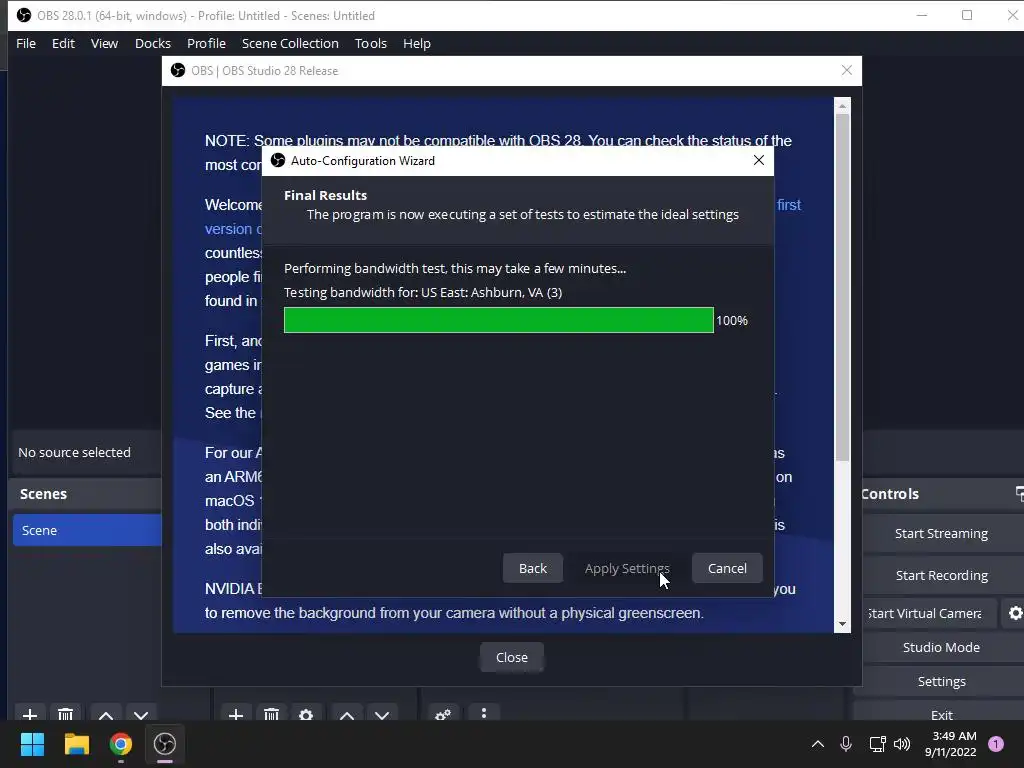Image resolution: width=1024 pixels, height=768 pixels.
Task: Open network status tray icon
Action: (x=877, y=743)
